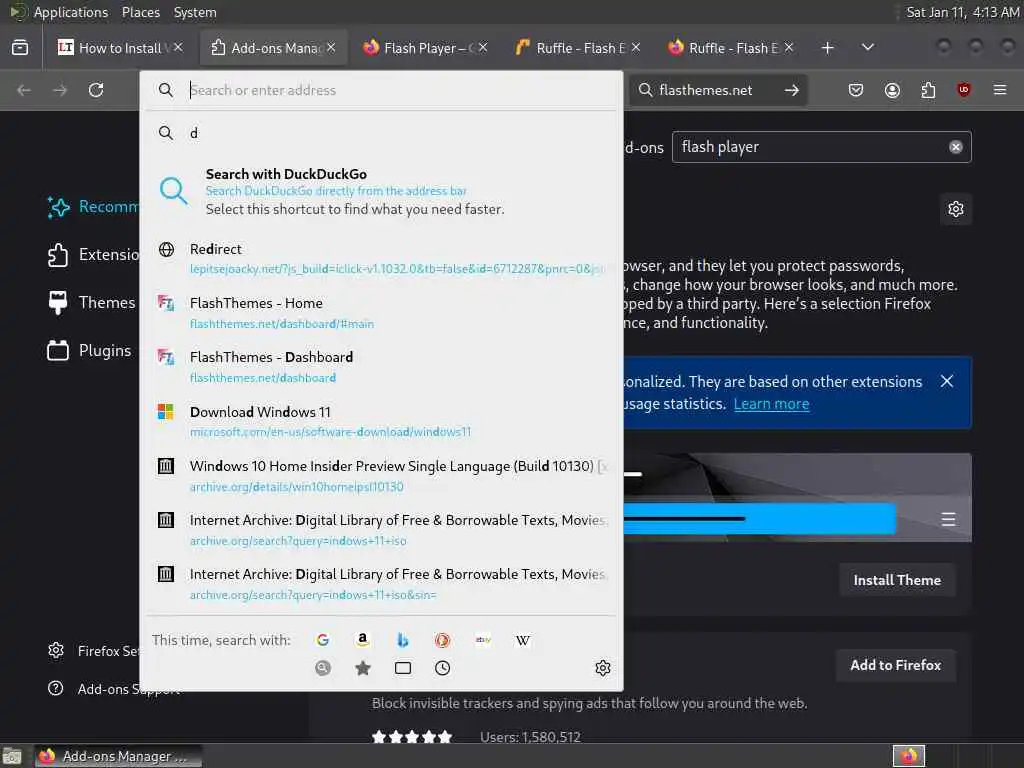Select the 'd' search suggestion row
This screenshot has width=1024, height=768.
pyautogui.click(x=381, y=133)
